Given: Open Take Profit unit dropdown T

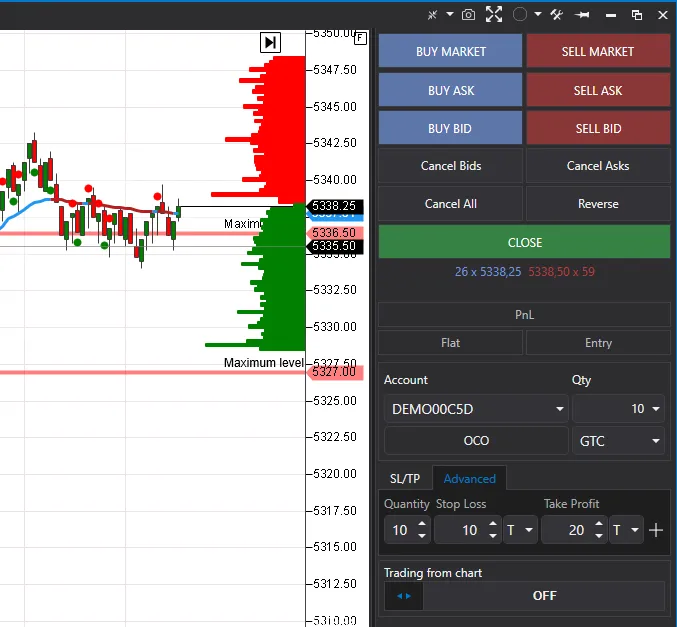Looking at the screenshot, I should [x=626, y=530].
